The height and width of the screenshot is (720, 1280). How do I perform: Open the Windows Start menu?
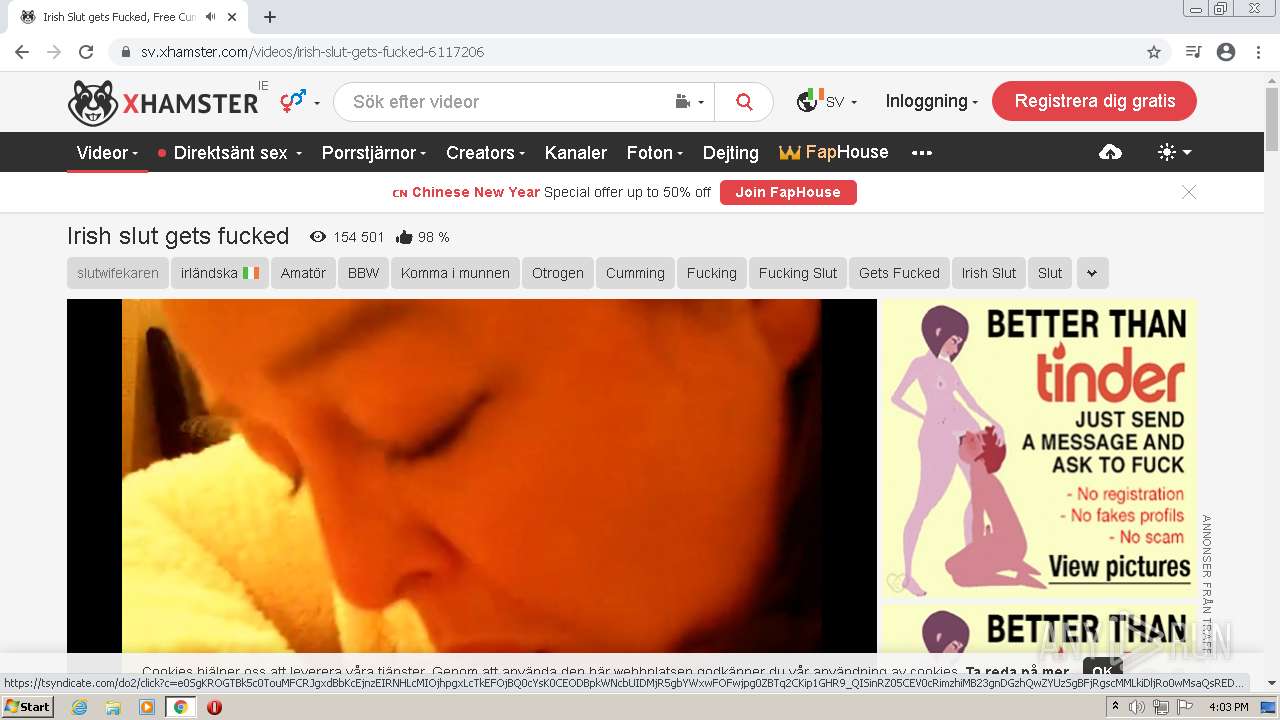[x=28, y=707]
